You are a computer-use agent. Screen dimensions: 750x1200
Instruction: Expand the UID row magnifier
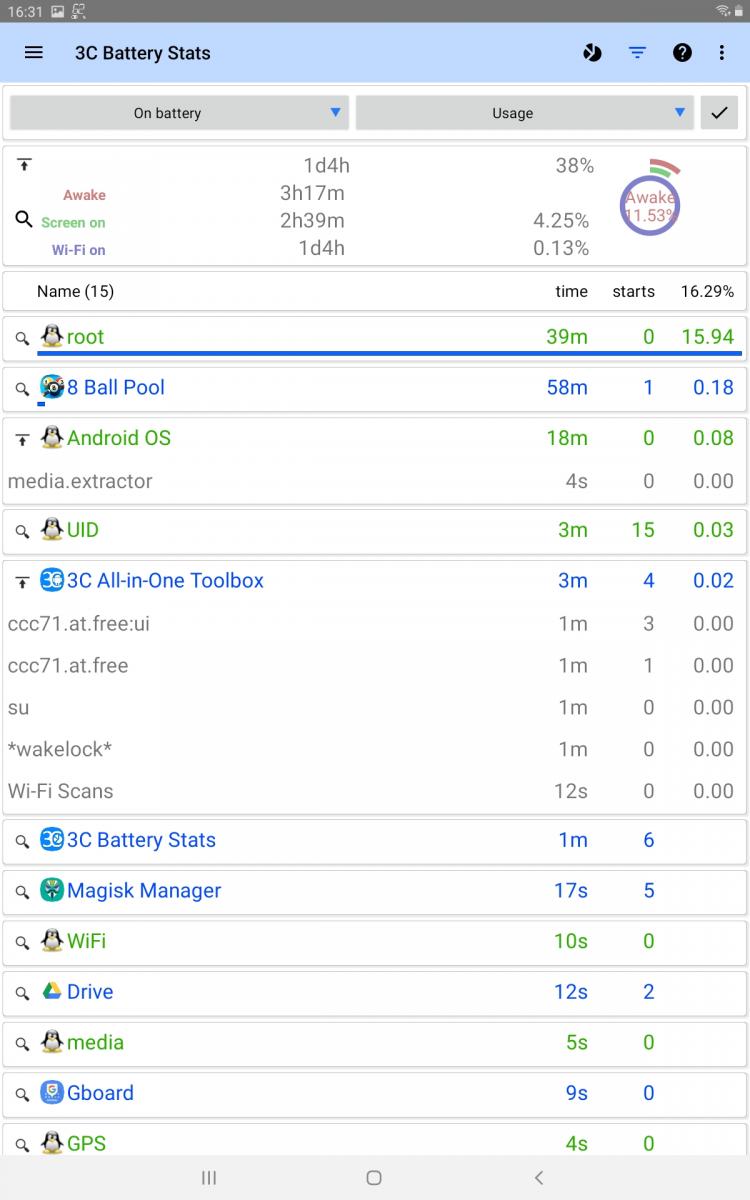(22, 531)
